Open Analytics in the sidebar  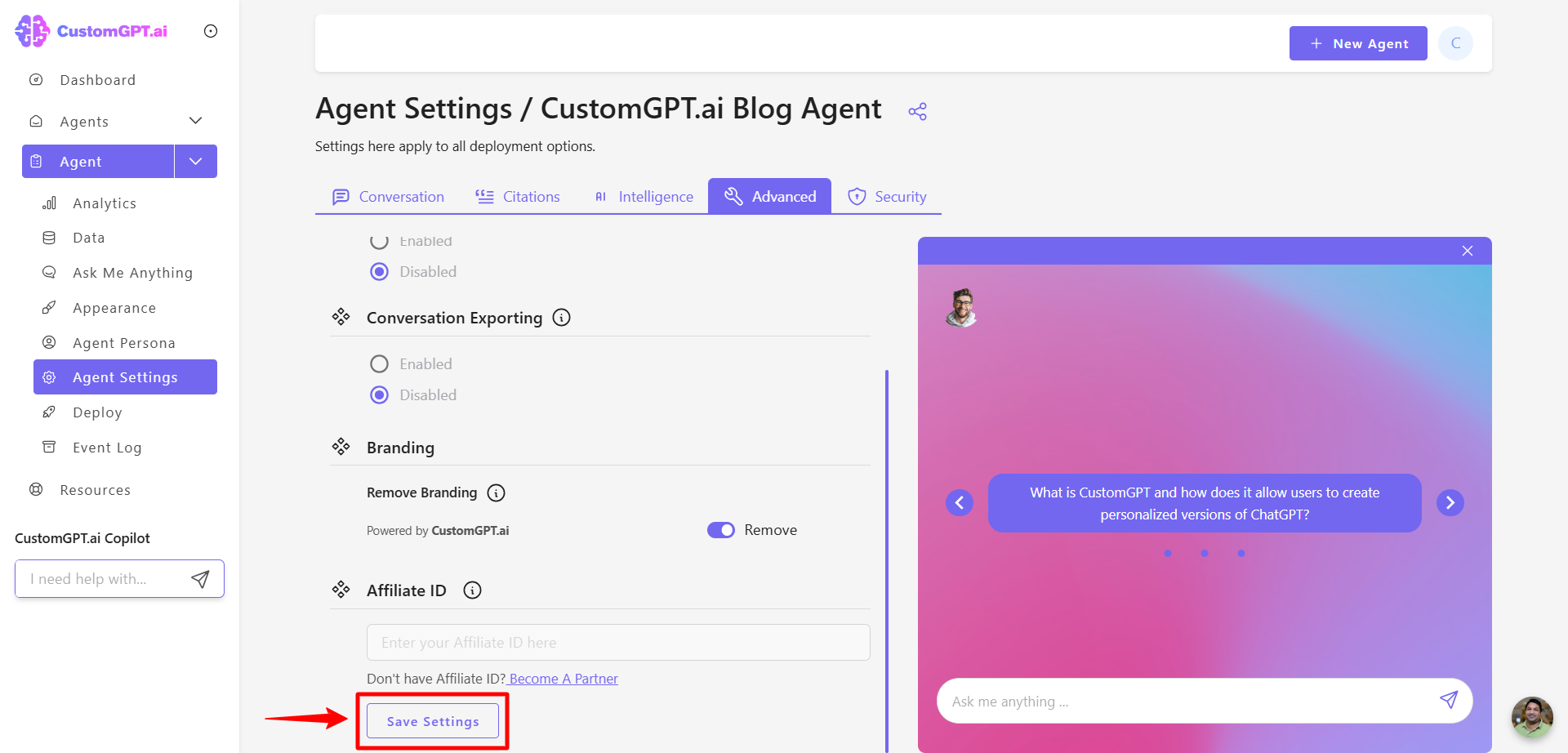click(105, 203)
